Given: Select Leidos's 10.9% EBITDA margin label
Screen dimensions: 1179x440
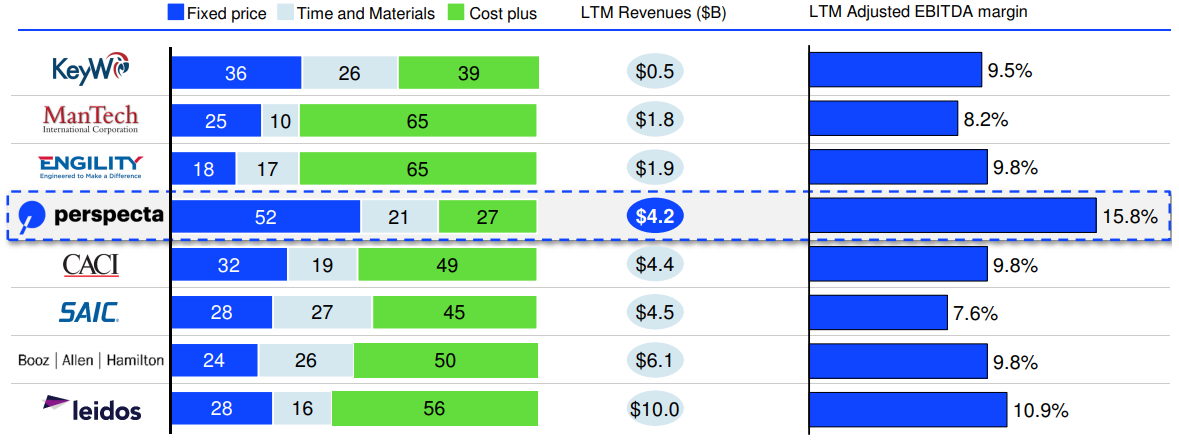Looking at the screenshot, I should 1041,411.
